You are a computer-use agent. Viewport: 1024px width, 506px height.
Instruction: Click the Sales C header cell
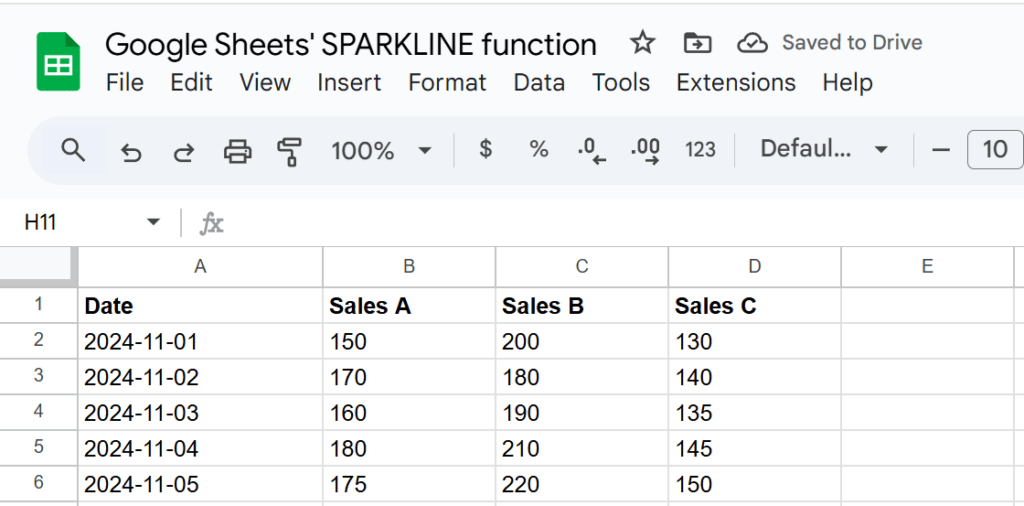pos(754,306)
